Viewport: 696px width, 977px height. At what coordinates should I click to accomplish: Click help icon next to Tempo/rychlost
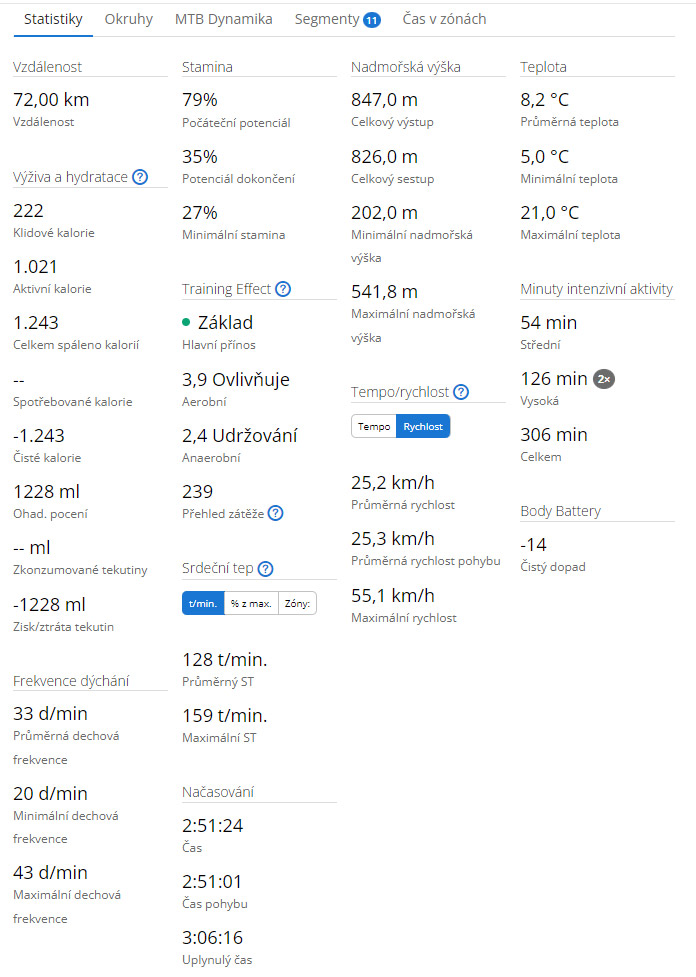click(461, 392)
